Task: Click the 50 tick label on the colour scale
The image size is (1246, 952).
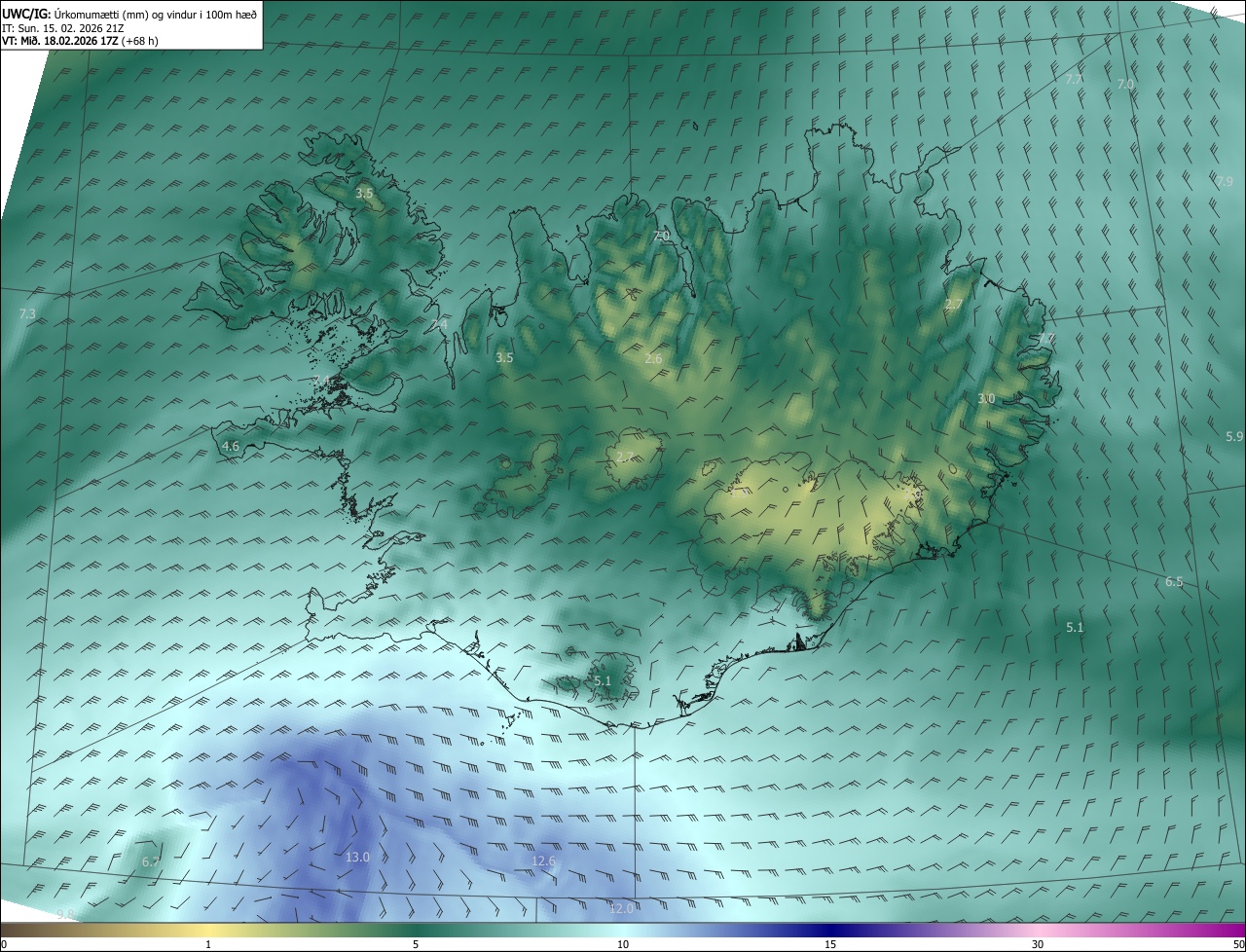Action: point(1238,944)
